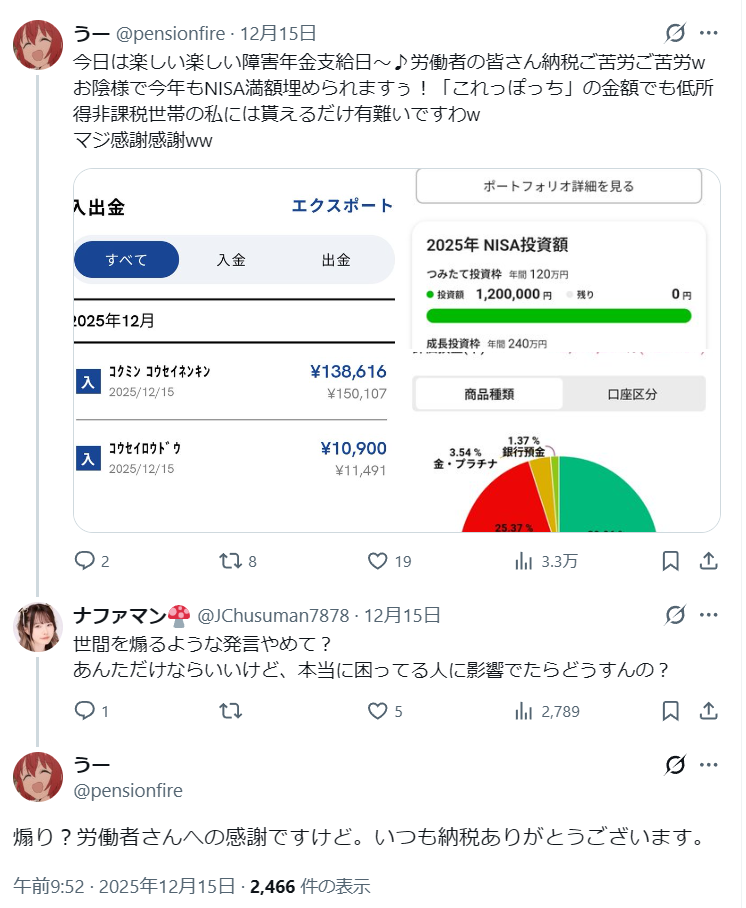
Task: Select the すべて tab in the image
Action: (x=127, y=260)
